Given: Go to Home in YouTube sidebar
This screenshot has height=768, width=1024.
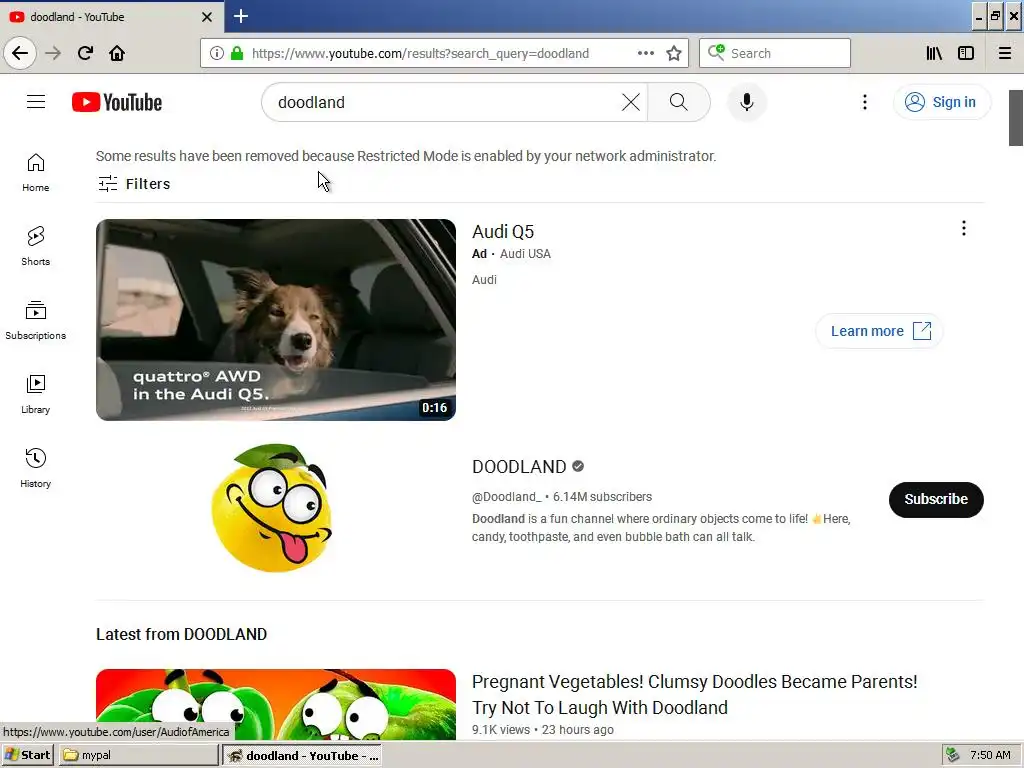Looking at the screenshot, I should [35, 172].
